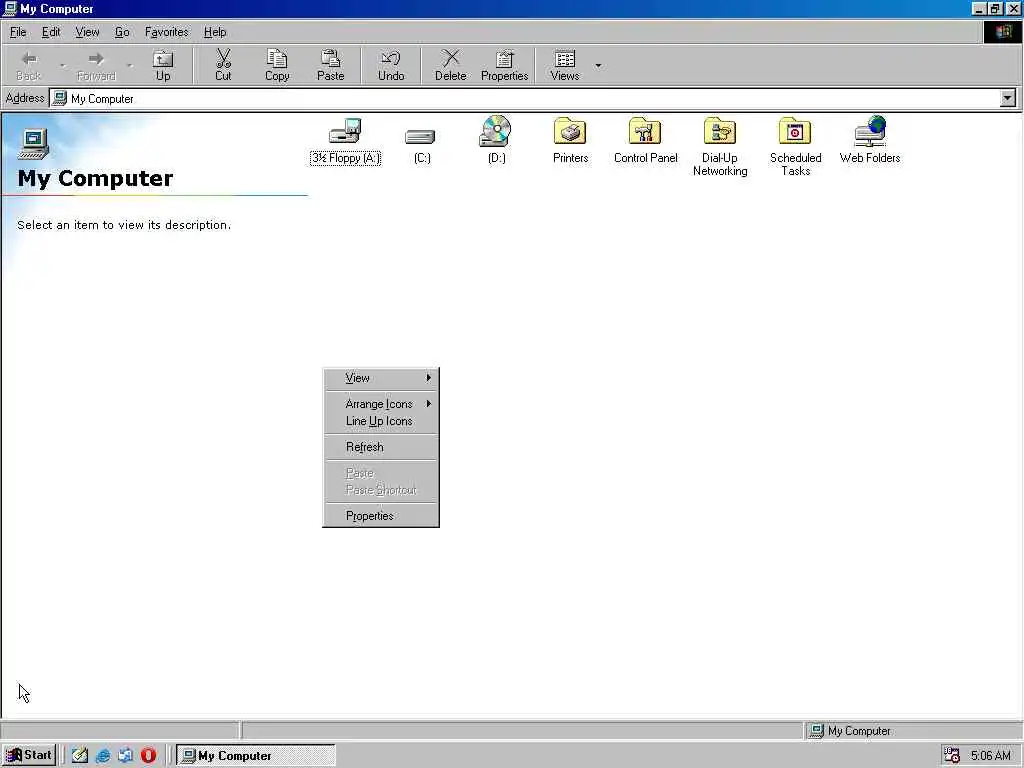
Task: Expand Arrange Icons submenu in context menu
Action: coord(381,404)
